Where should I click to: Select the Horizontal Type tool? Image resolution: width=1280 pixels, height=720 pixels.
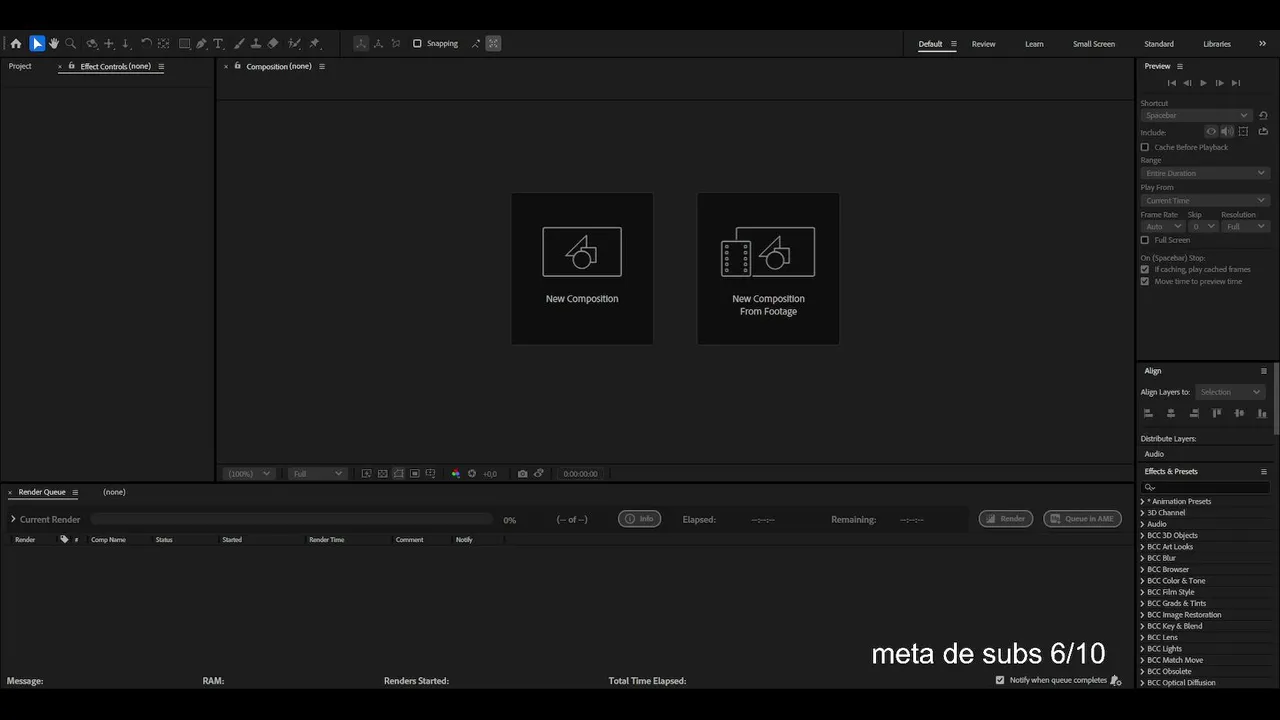point(218,44)
